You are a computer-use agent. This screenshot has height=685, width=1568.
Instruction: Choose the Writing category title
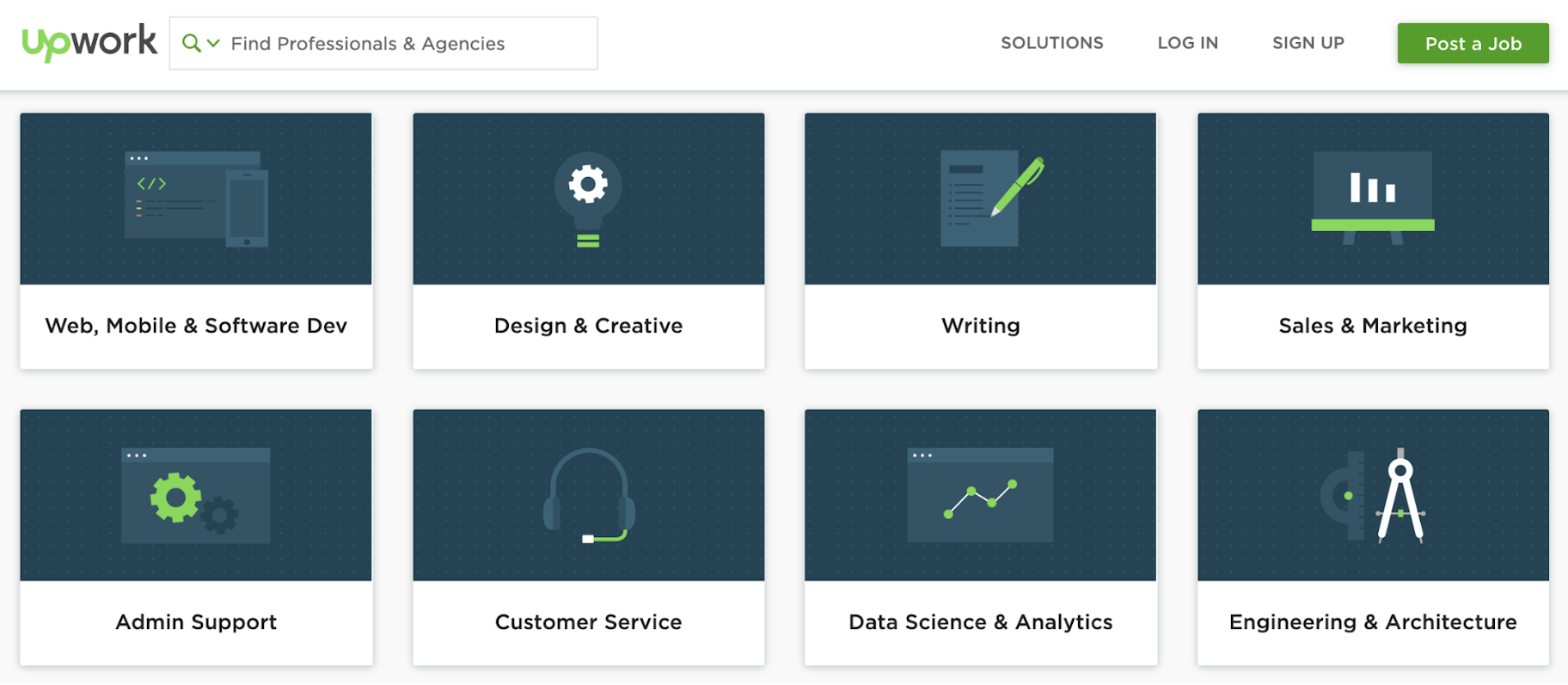[980, 326]
